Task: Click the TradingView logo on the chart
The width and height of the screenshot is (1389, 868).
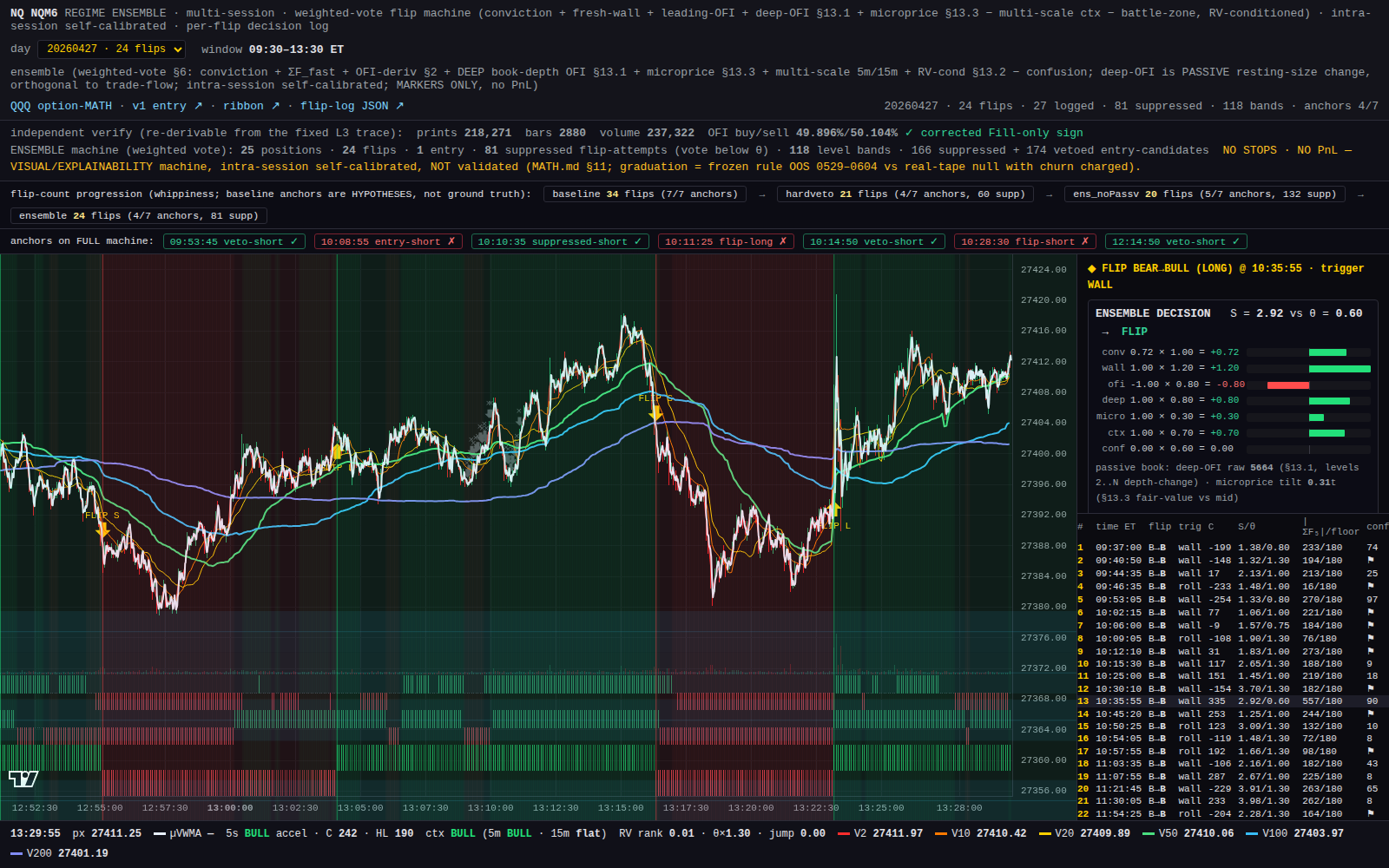Action: coord(23,778)
